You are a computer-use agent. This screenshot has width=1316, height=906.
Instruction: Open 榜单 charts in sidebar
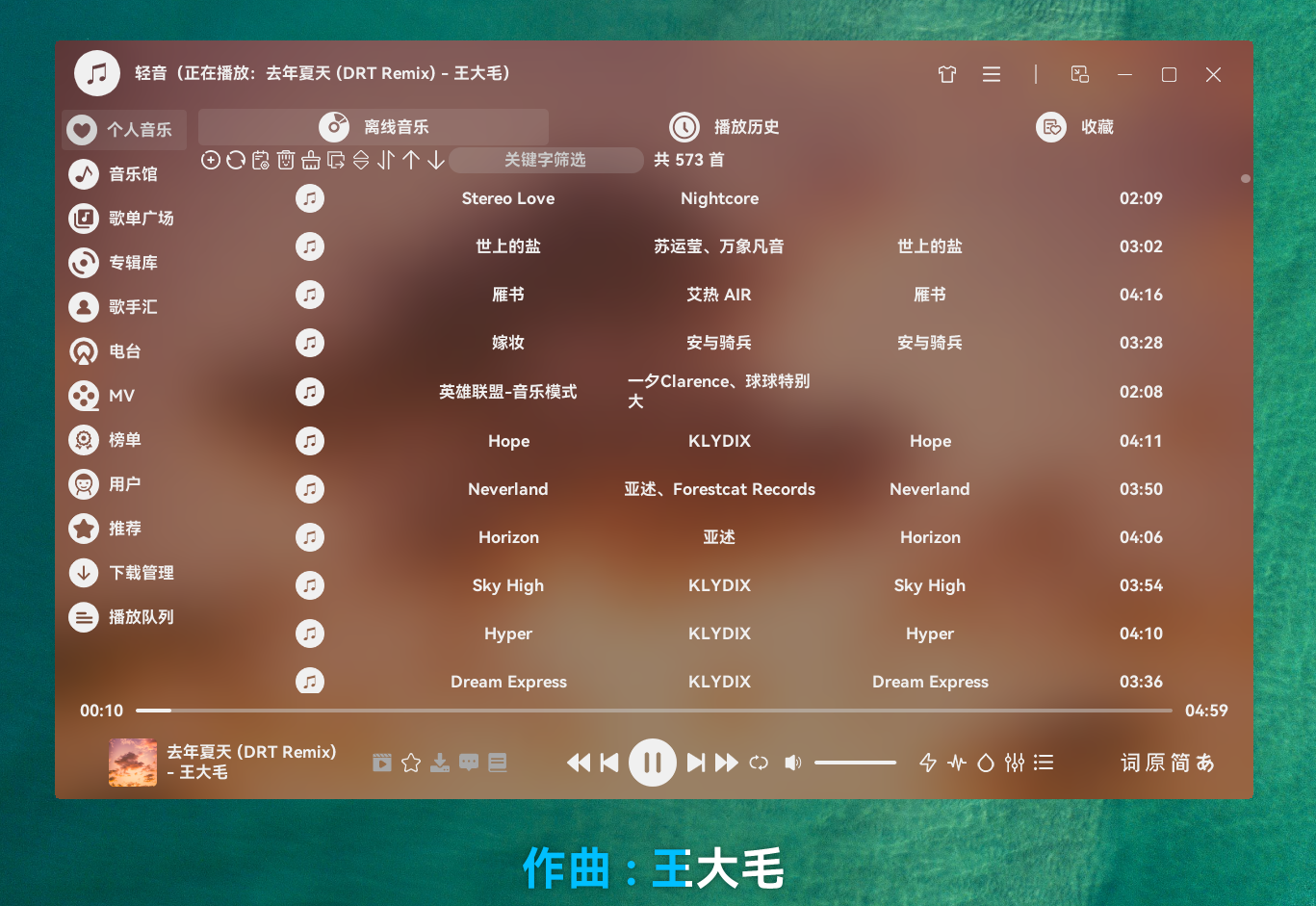coord(124,440)
